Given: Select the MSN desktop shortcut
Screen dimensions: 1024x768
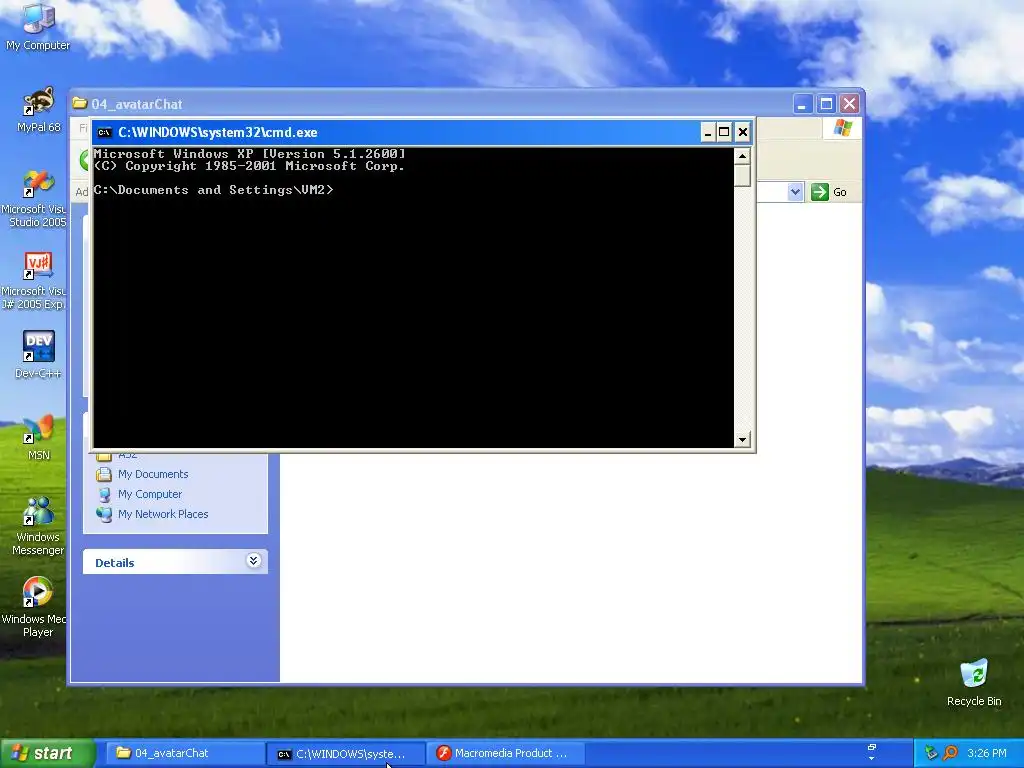Looking at the screenshot, I should click(38, 438).
